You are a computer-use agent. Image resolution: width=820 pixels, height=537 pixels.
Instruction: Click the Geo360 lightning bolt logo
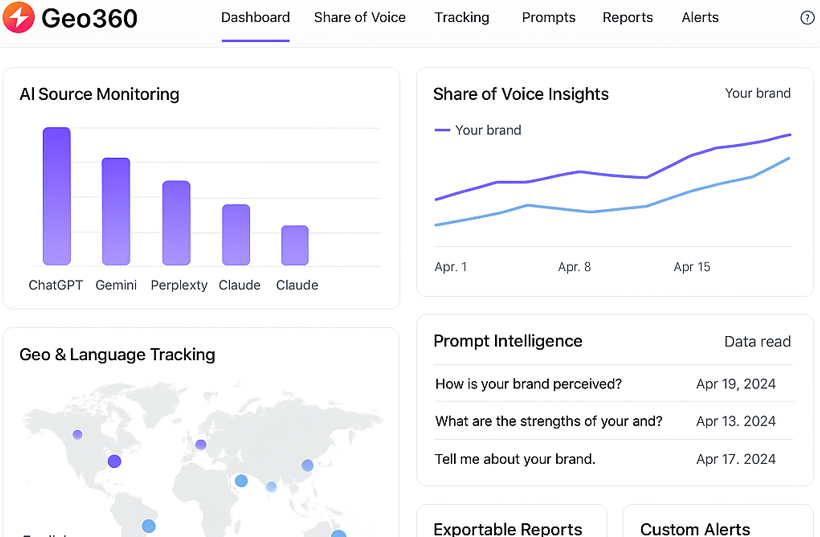19,17
